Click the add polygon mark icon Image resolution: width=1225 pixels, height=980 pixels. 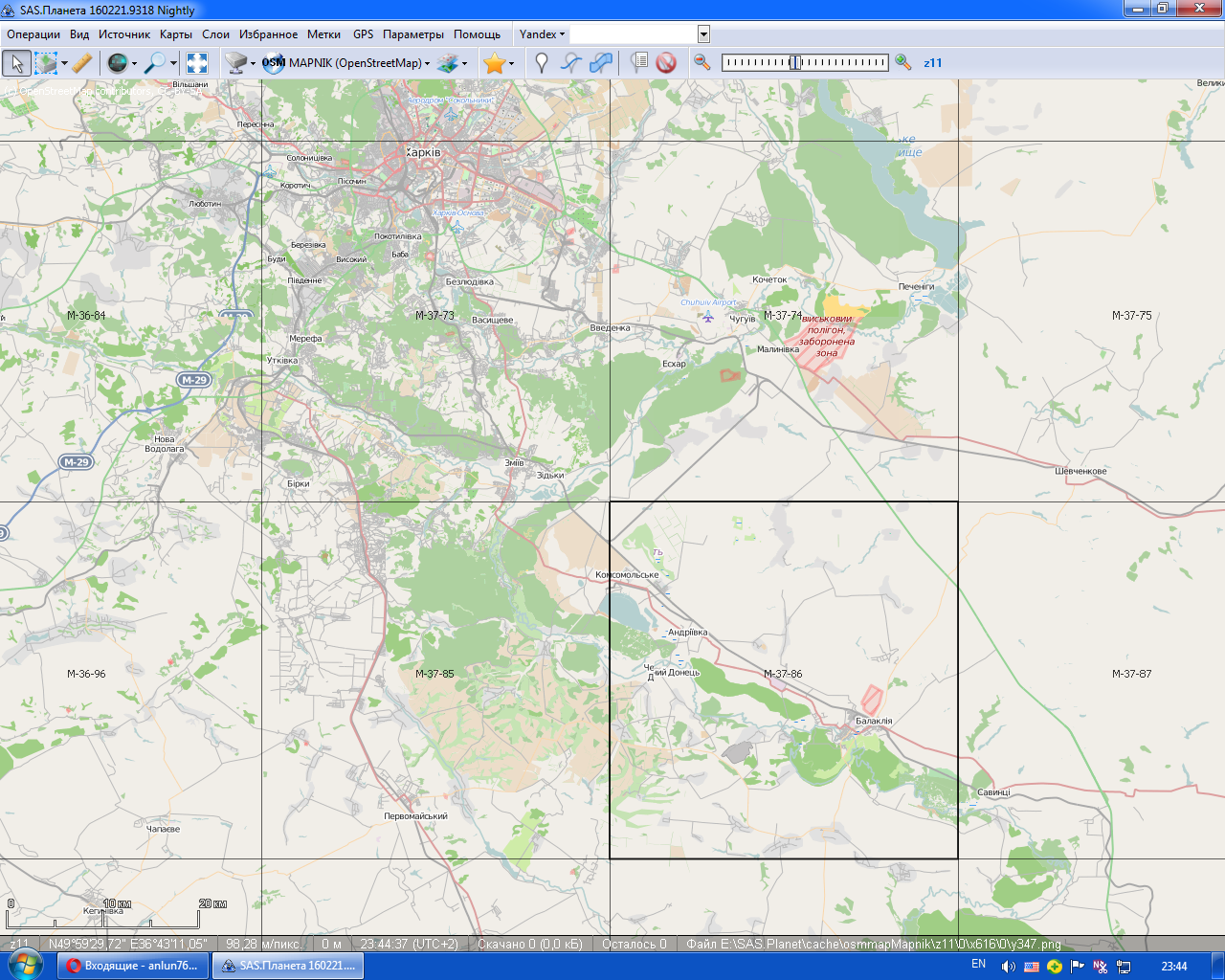601,63
